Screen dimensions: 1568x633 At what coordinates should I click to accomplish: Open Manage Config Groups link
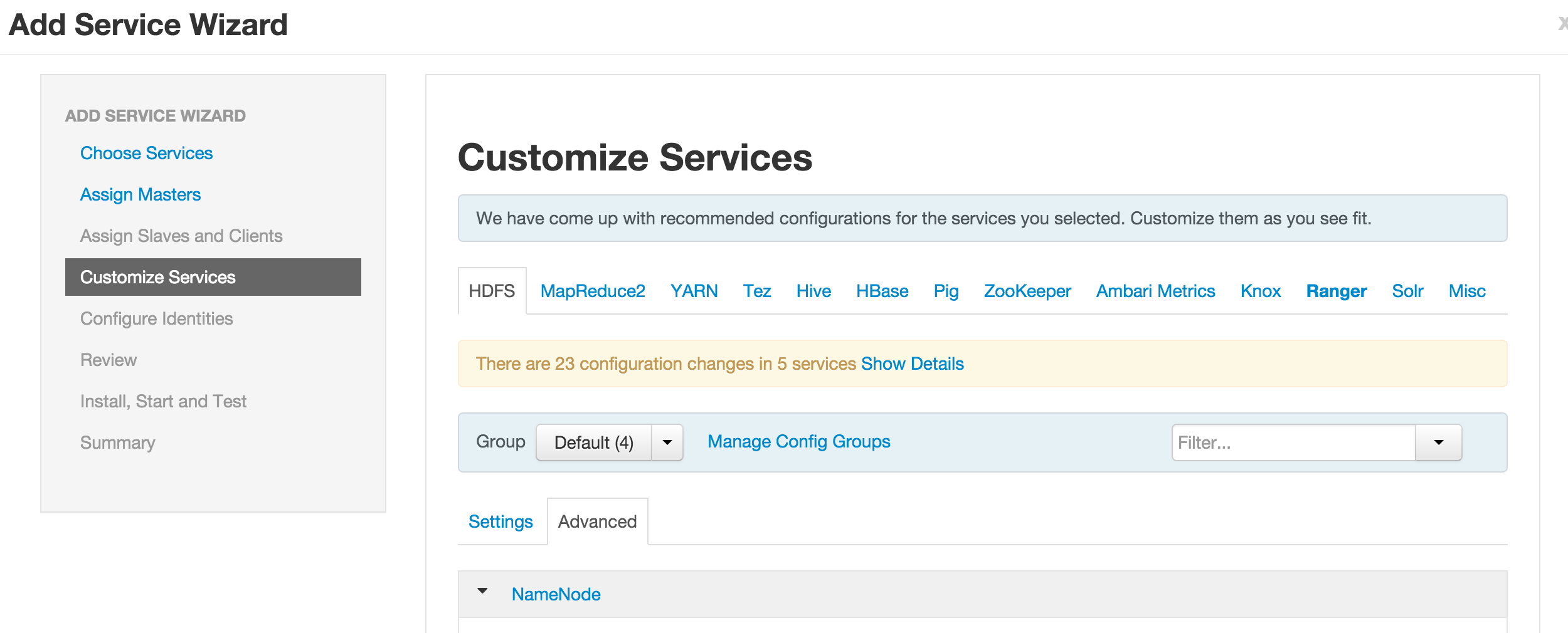[798, 442]
